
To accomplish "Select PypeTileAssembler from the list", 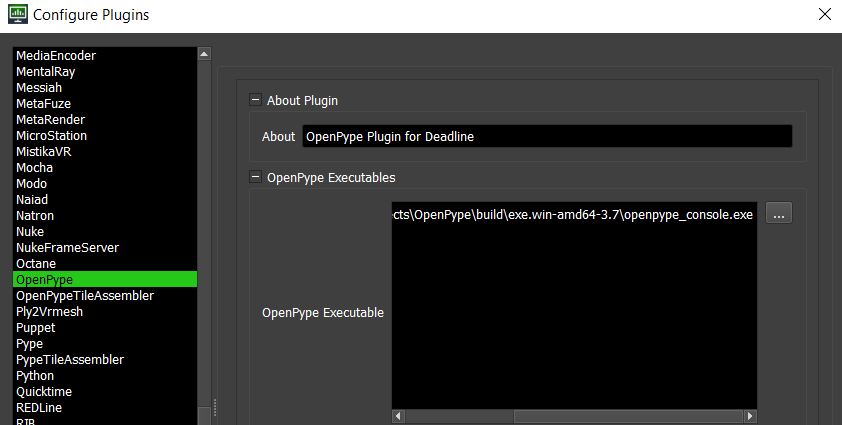I will click(x=70, y=360).
